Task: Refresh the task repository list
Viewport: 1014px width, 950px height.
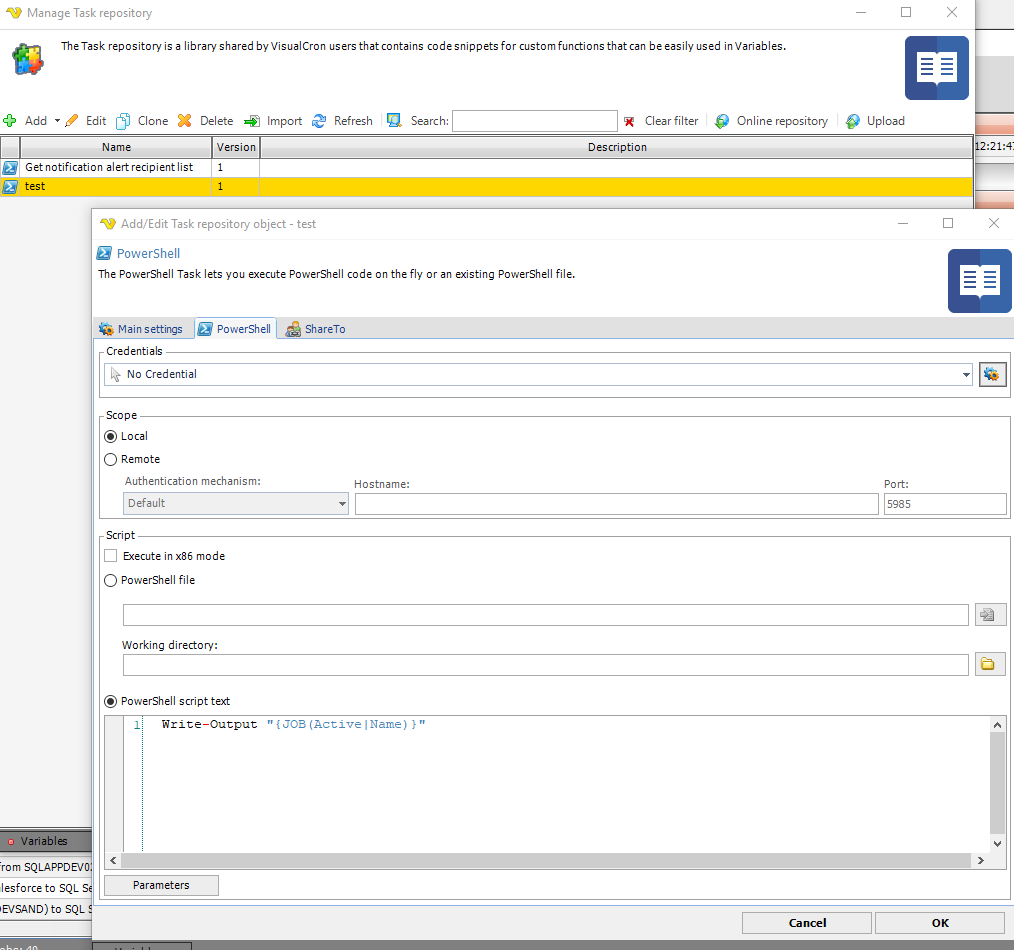Action: (x=342, y=121)
